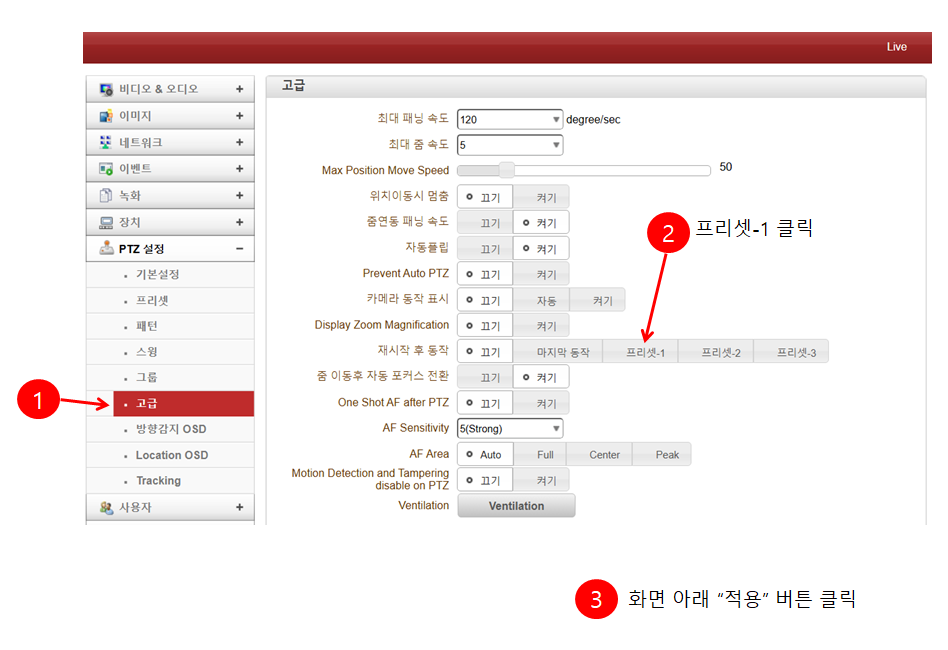
Task: Set AF Area to Center
Action: point(600,454)
